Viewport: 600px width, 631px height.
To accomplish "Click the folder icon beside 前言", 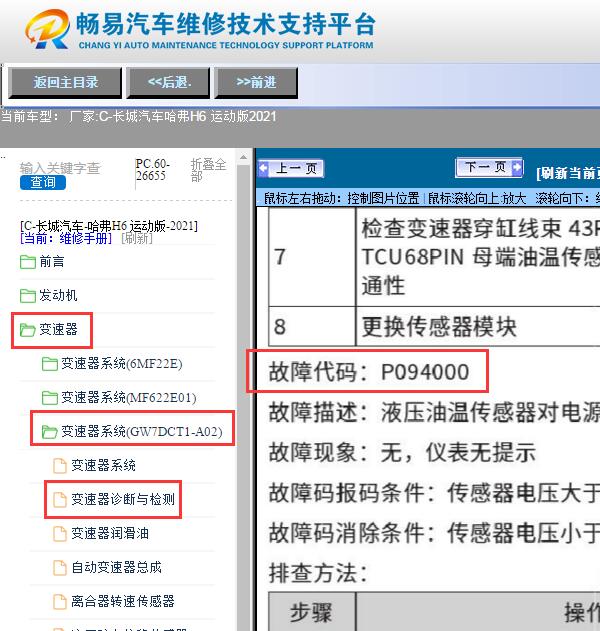I will pos(28,262).
